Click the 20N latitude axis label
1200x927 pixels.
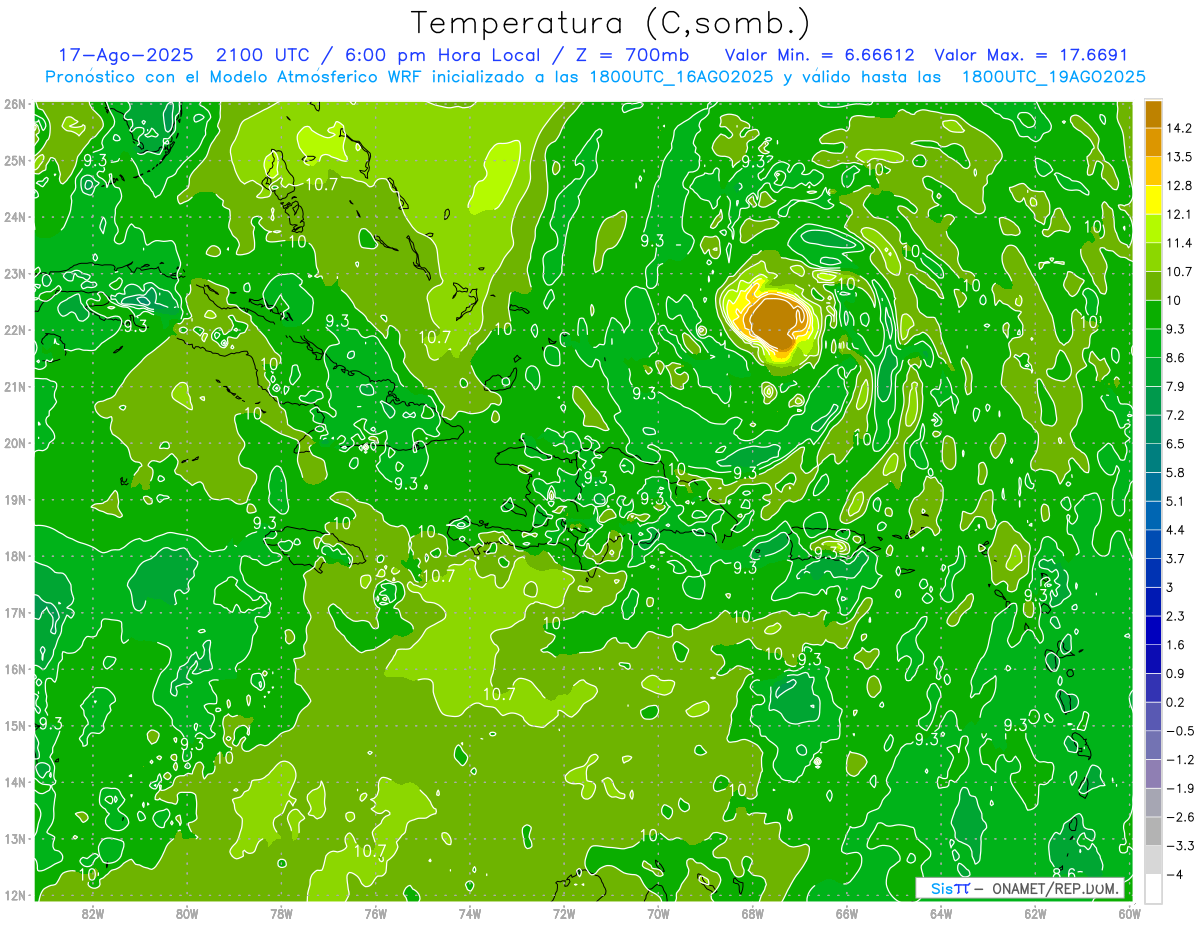15,443
